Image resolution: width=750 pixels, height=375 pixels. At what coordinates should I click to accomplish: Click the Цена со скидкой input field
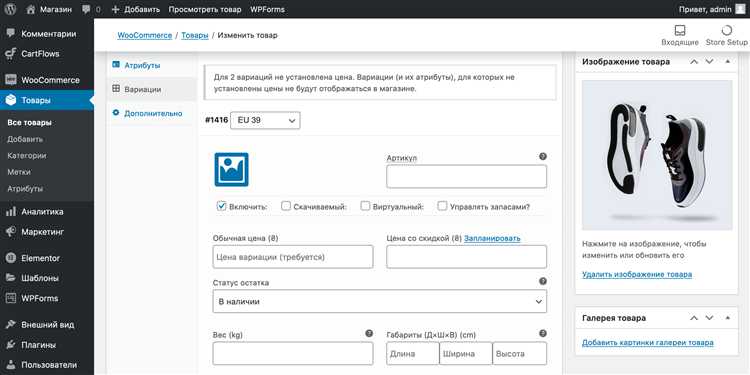pyautogui.click(x=466, y=257)
